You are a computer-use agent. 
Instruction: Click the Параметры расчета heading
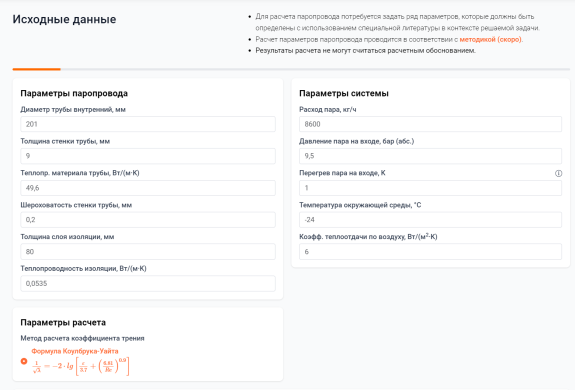click(63, 323)
